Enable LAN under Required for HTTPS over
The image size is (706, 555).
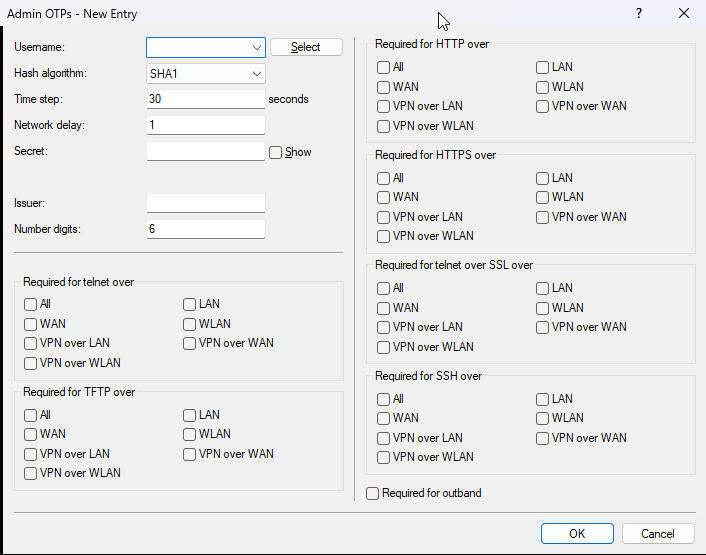[x=543, y=178]
